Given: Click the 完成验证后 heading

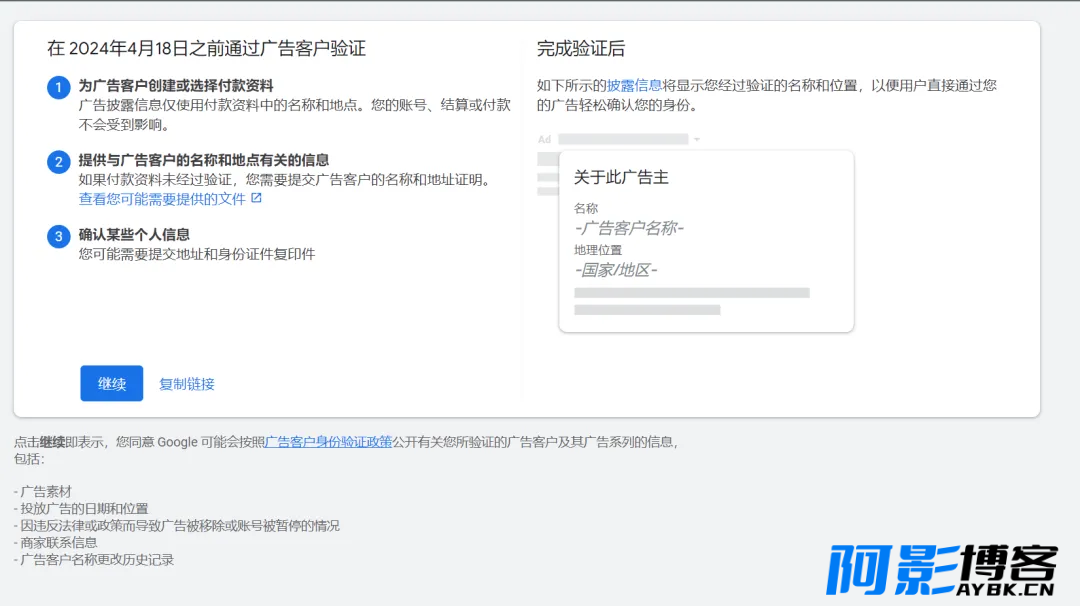Looking at the screenshot, I should (x=581, y=49).
